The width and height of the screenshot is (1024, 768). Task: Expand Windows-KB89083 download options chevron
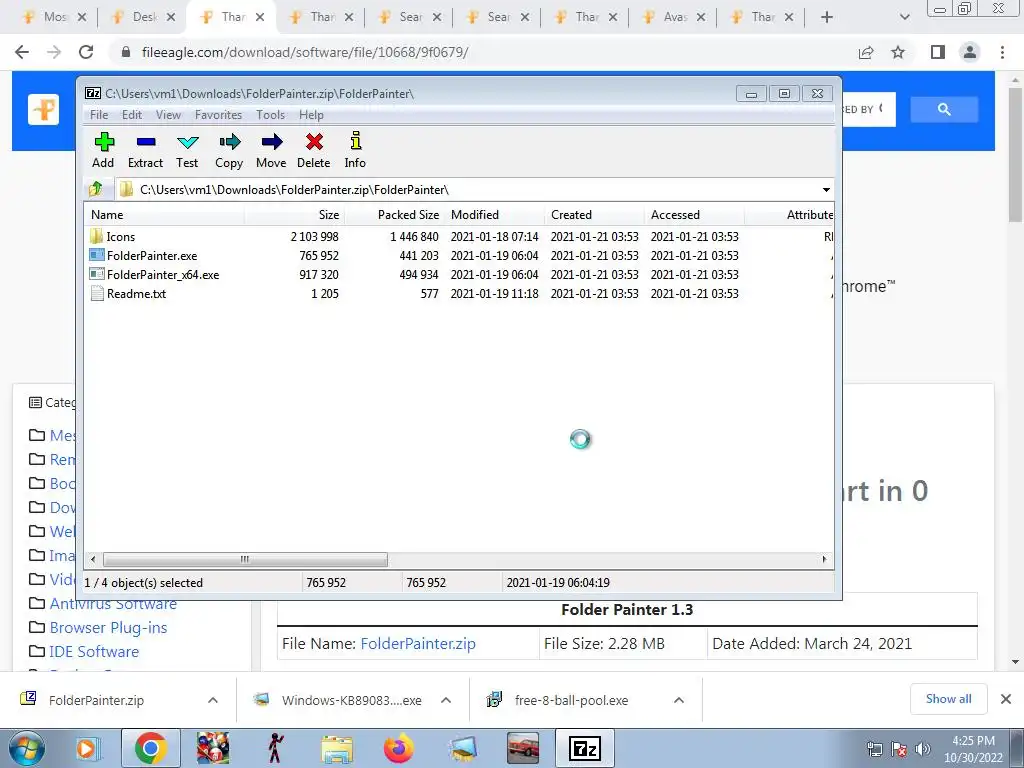pos(446,700)
